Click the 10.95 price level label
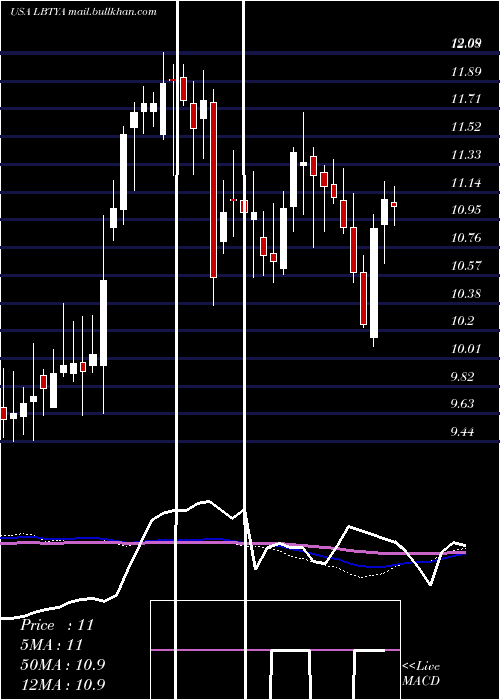This screenshot has height=700, width=500. click(x=466, y=210)
